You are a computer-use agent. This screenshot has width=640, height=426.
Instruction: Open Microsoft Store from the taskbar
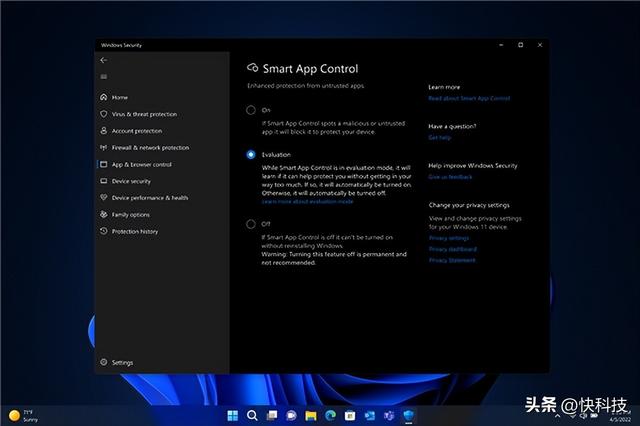350,415
